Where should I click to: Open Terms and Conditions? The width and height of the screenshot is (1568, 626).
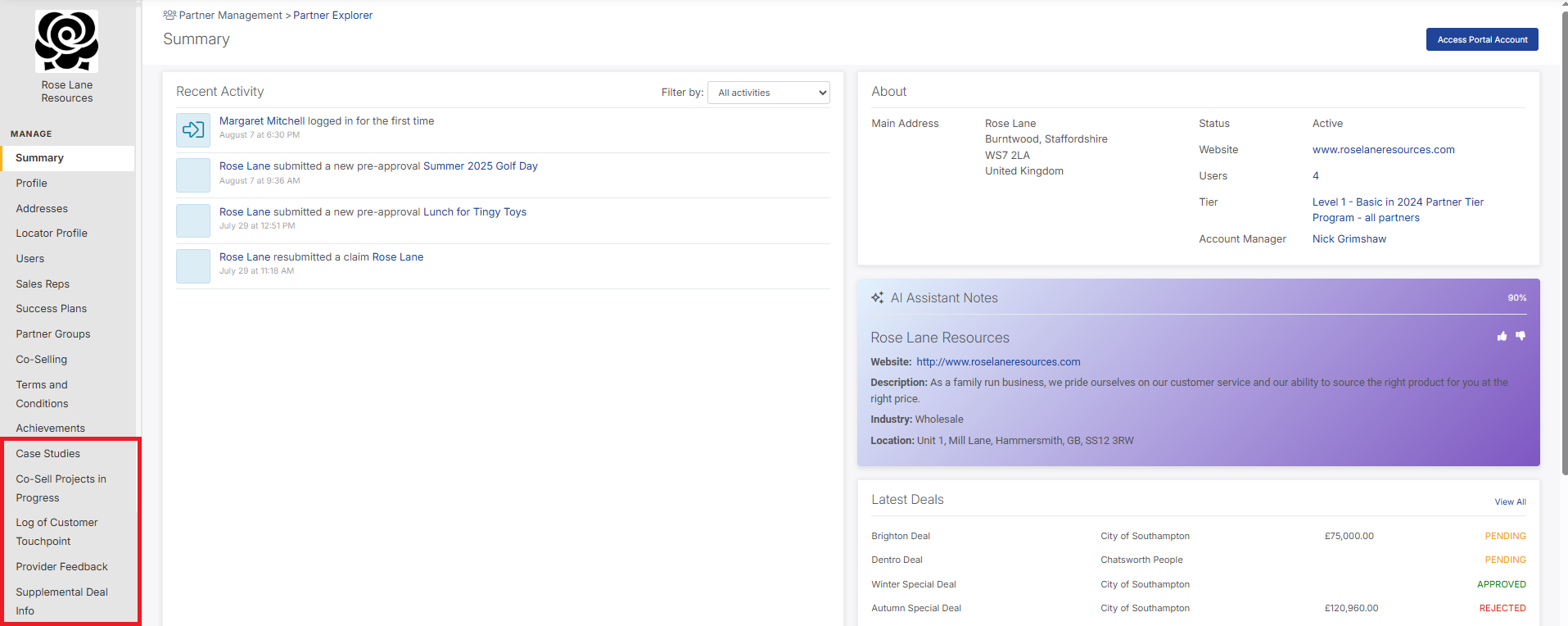pos(43,394)
